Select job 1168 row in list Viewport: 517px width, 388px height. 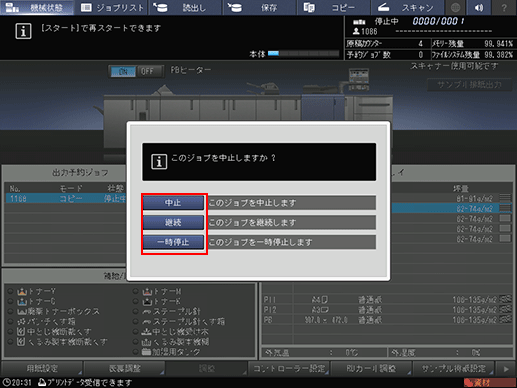click(66, 199)
